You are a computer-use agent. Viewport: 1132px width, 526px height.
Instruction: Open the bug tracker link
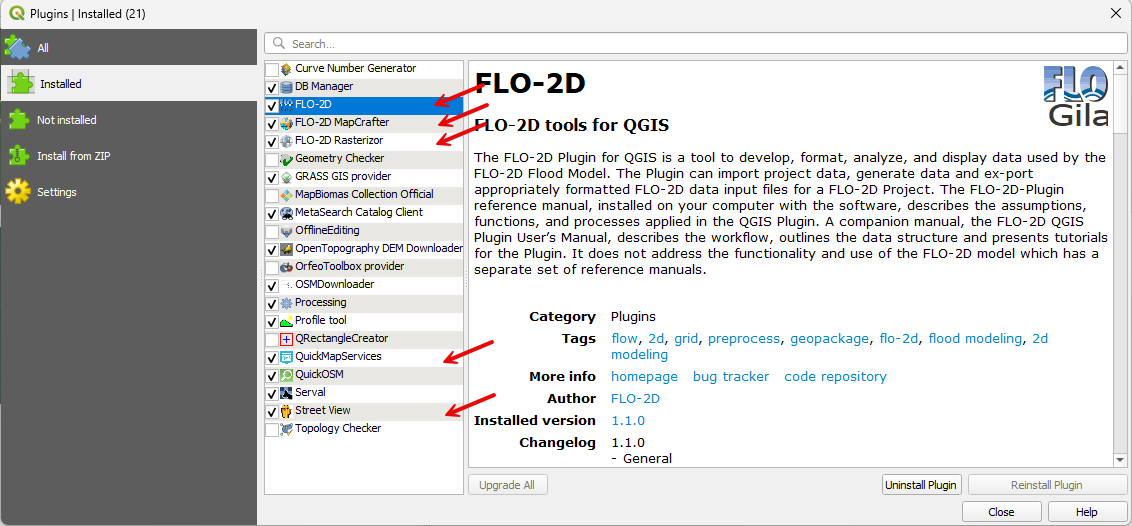(731, 377)
